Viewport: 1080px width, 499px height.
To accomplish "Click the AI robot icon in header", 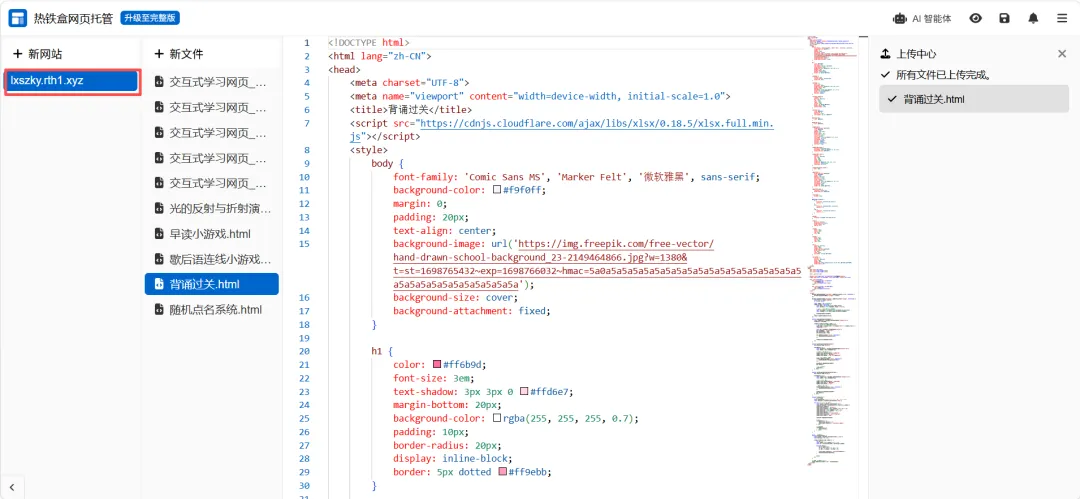I will (x=900, y=19).
